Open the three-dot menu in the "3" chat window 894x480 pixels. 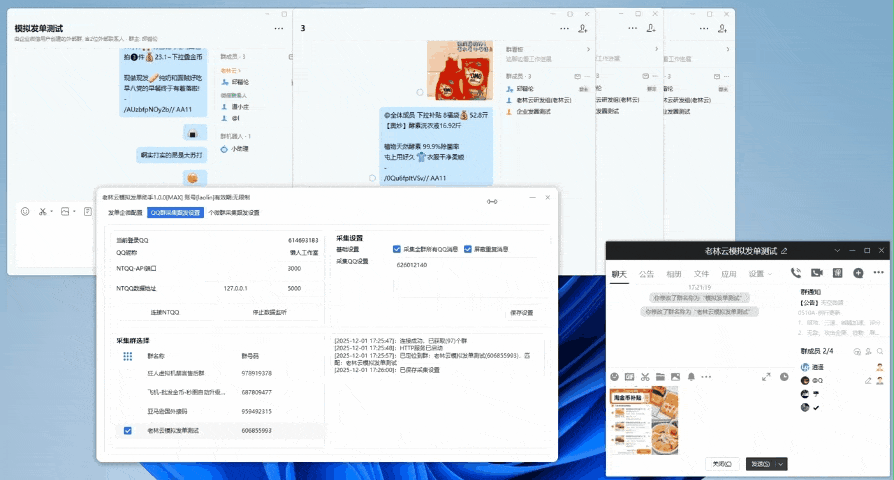point(564,29)
